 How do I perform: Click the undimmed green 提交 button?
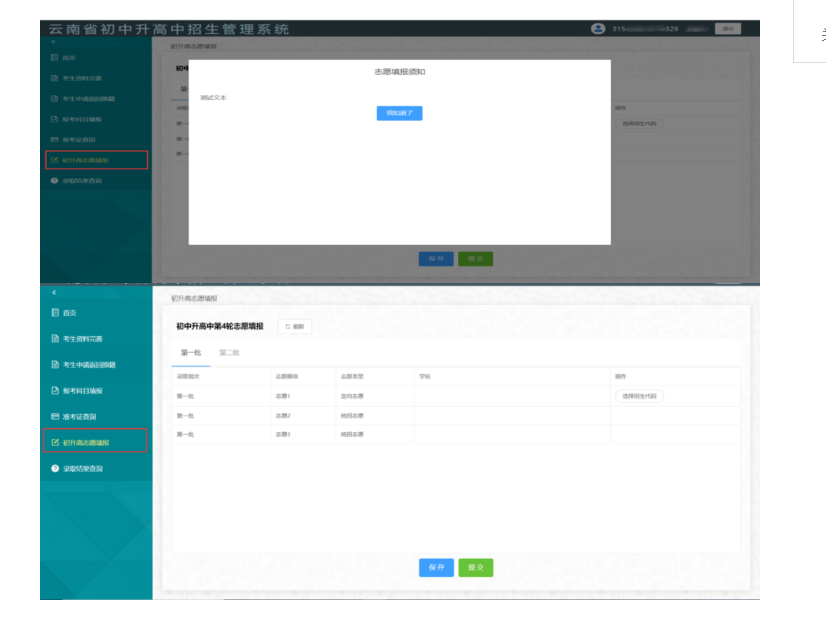click(x=475, y=567)
